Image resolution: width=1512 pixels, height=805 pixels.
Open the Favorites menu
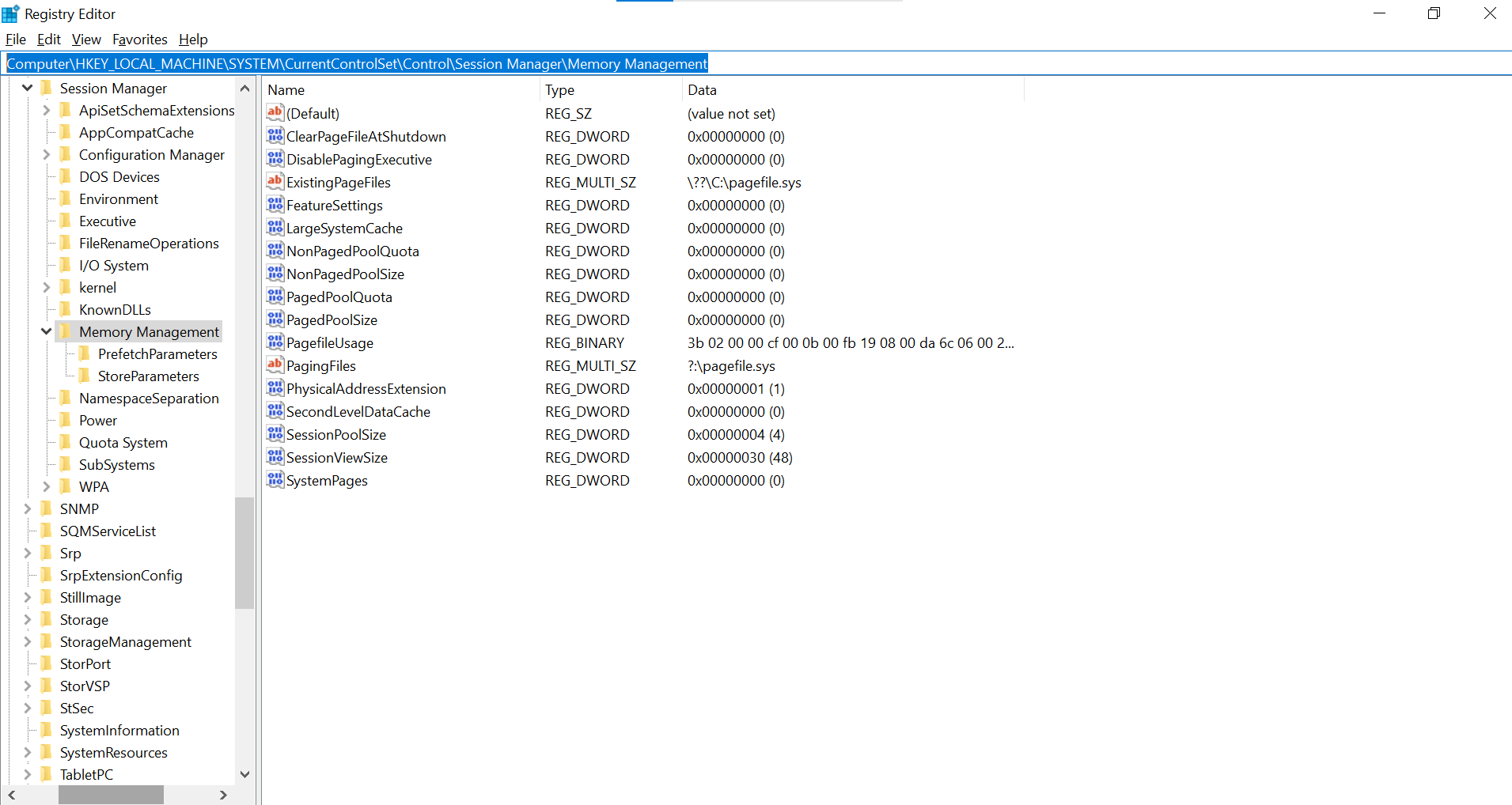[x=139, y=40]
